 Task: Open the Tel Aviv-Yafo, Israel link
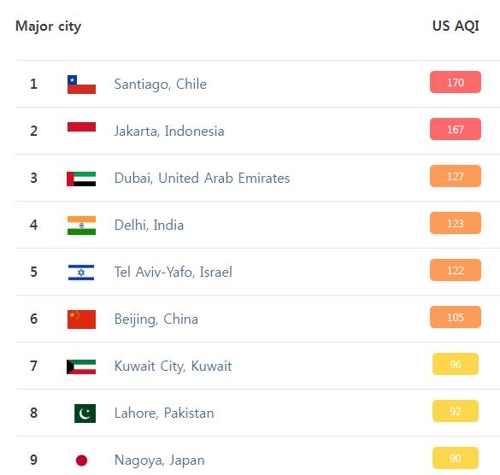pyautogui.click(x=173, y=272)
